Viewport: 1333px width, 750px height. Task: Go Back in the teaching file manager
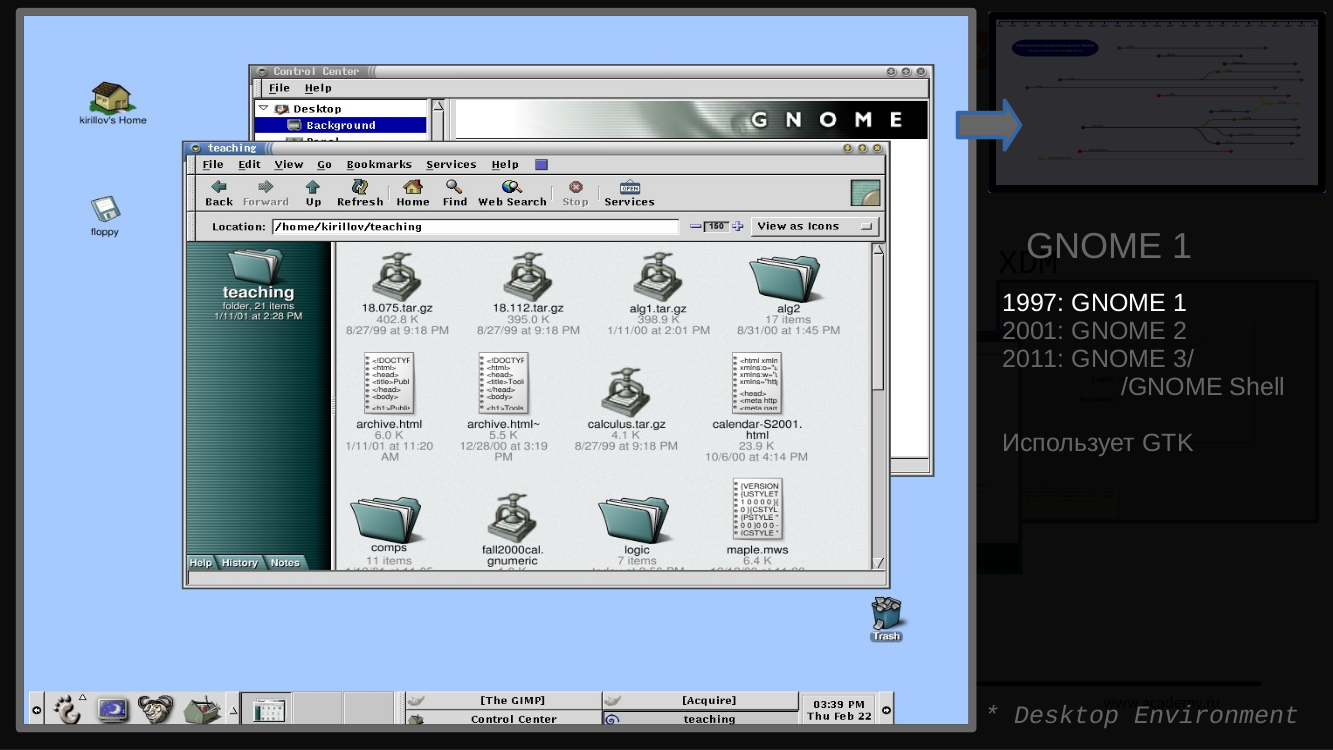219,193
